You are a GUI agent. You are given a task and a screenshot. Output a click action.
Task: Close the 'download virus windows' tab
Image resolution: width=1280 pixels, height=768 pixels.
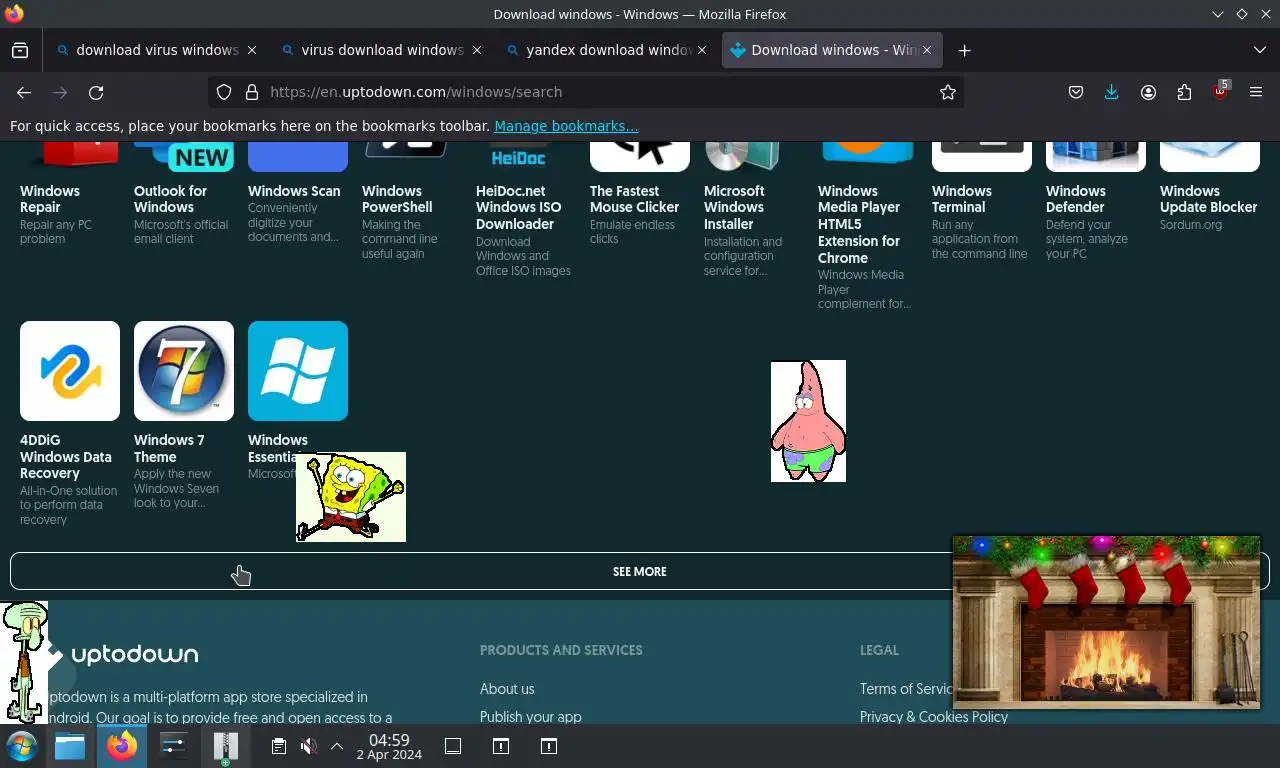(252, 50)
